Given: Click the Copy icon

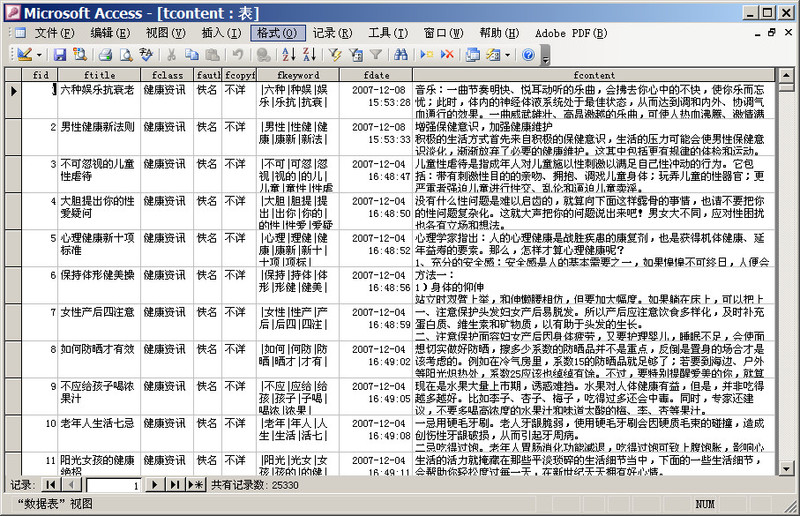Looking at the screenshot, I should (192, 54).
